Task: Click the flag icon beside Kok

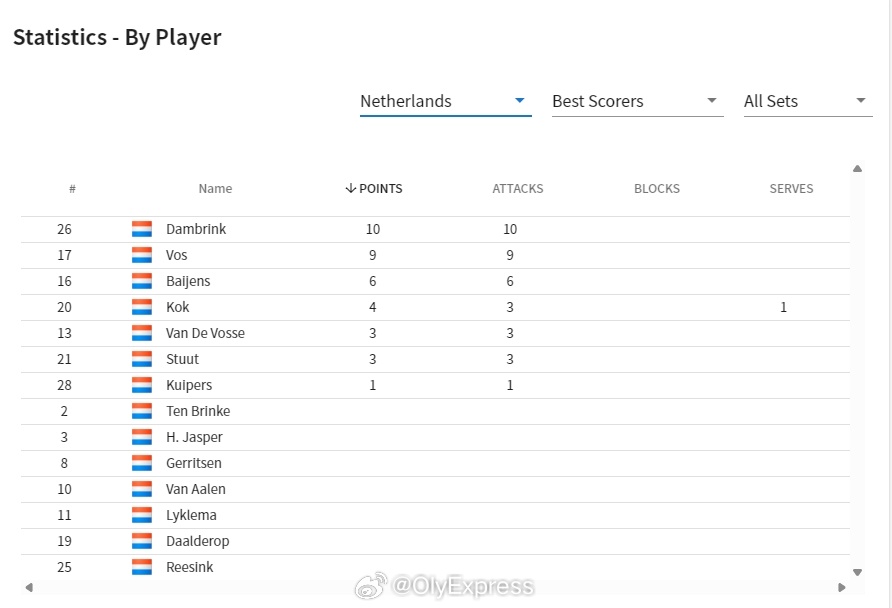Action: click(x=142, y=307)
